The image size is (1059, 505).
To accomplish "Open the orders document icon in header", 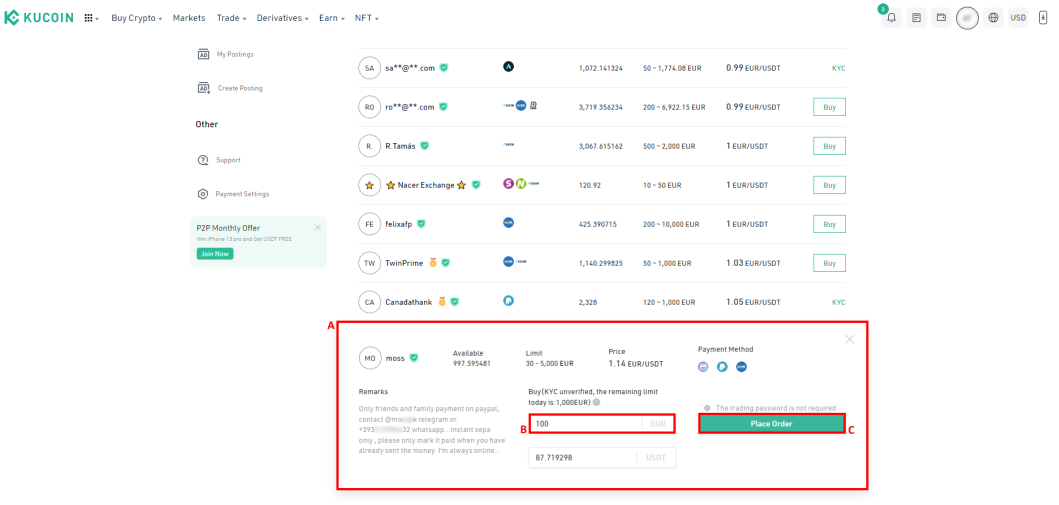I will click(x=916, y=18).
